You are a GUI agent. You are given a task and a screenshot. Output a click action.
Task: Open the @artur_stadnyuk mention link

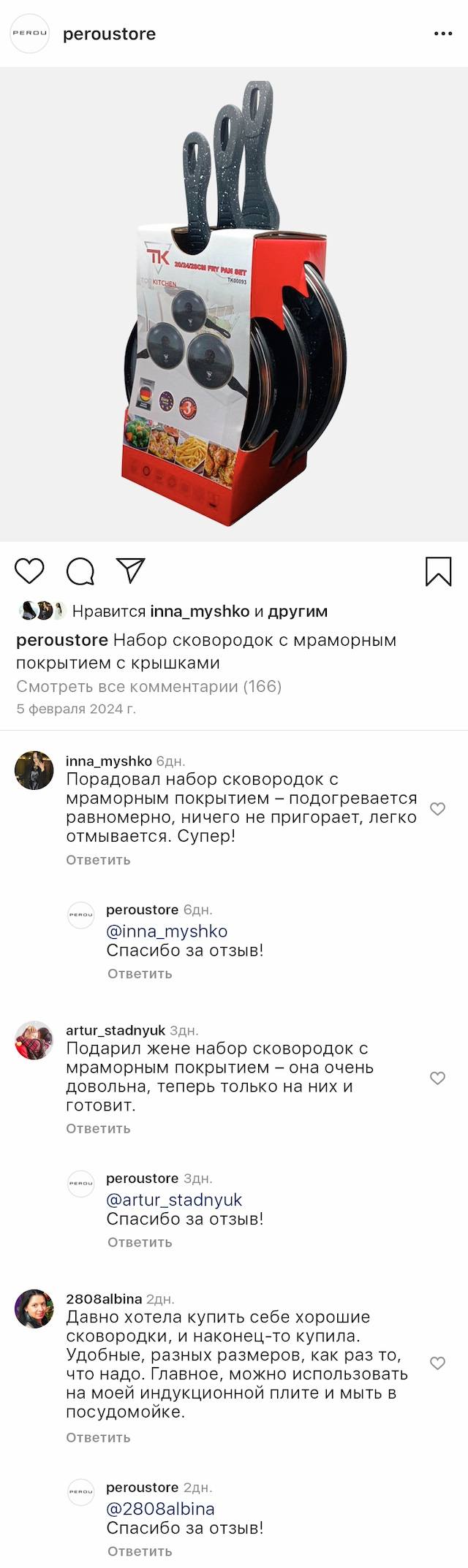tap(174, 1200)
